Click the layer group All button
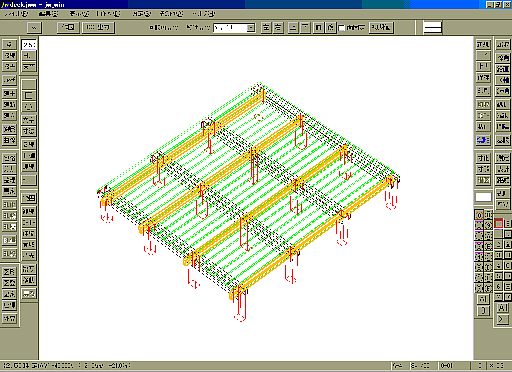Viewport: 512px width, 372px height. (502, 308)
